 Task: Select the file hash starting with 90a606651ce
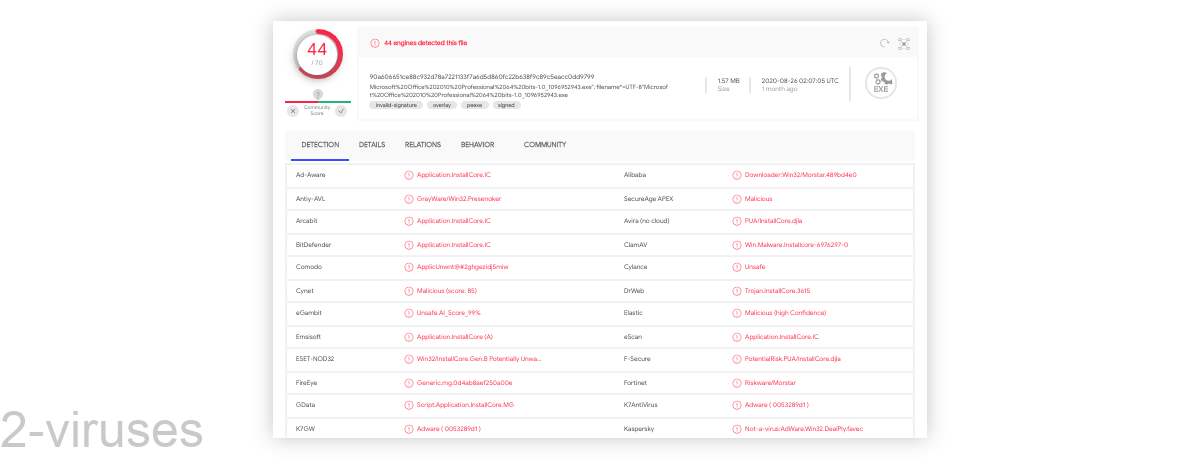[x=482, y=76]
